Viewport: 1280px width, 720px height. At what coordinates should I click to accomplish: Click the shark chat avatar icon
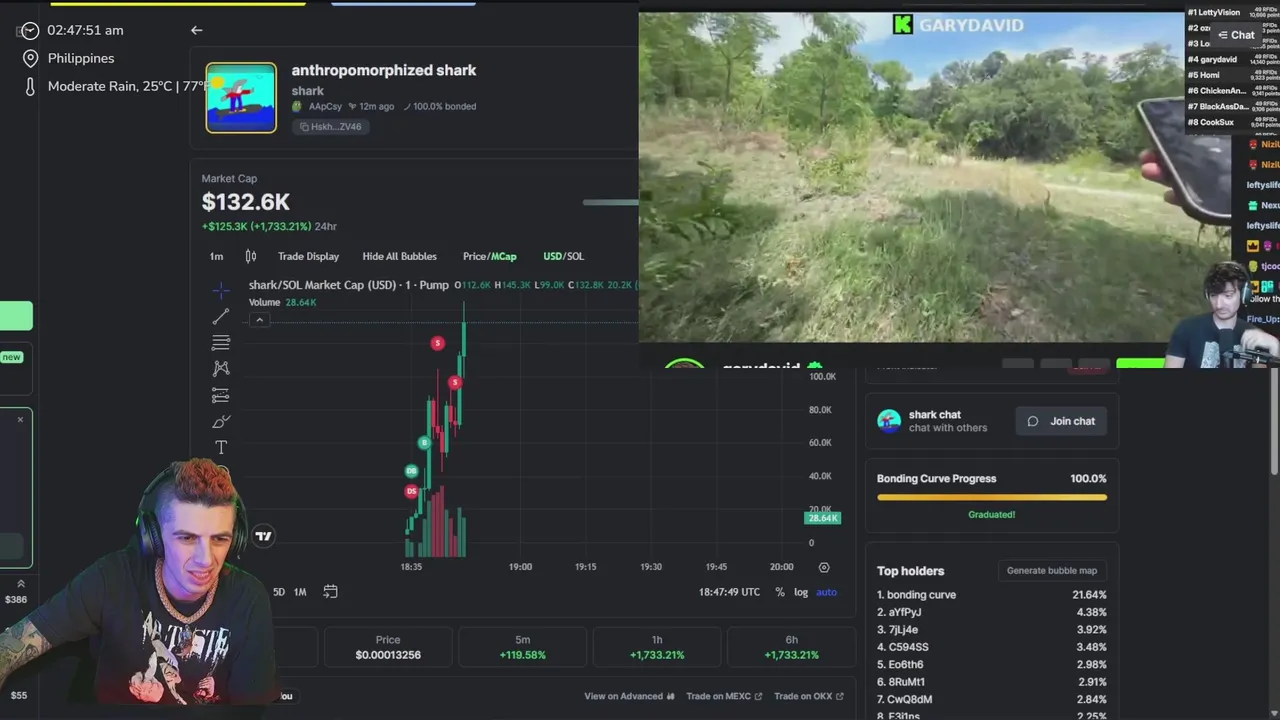pos(889,421)
